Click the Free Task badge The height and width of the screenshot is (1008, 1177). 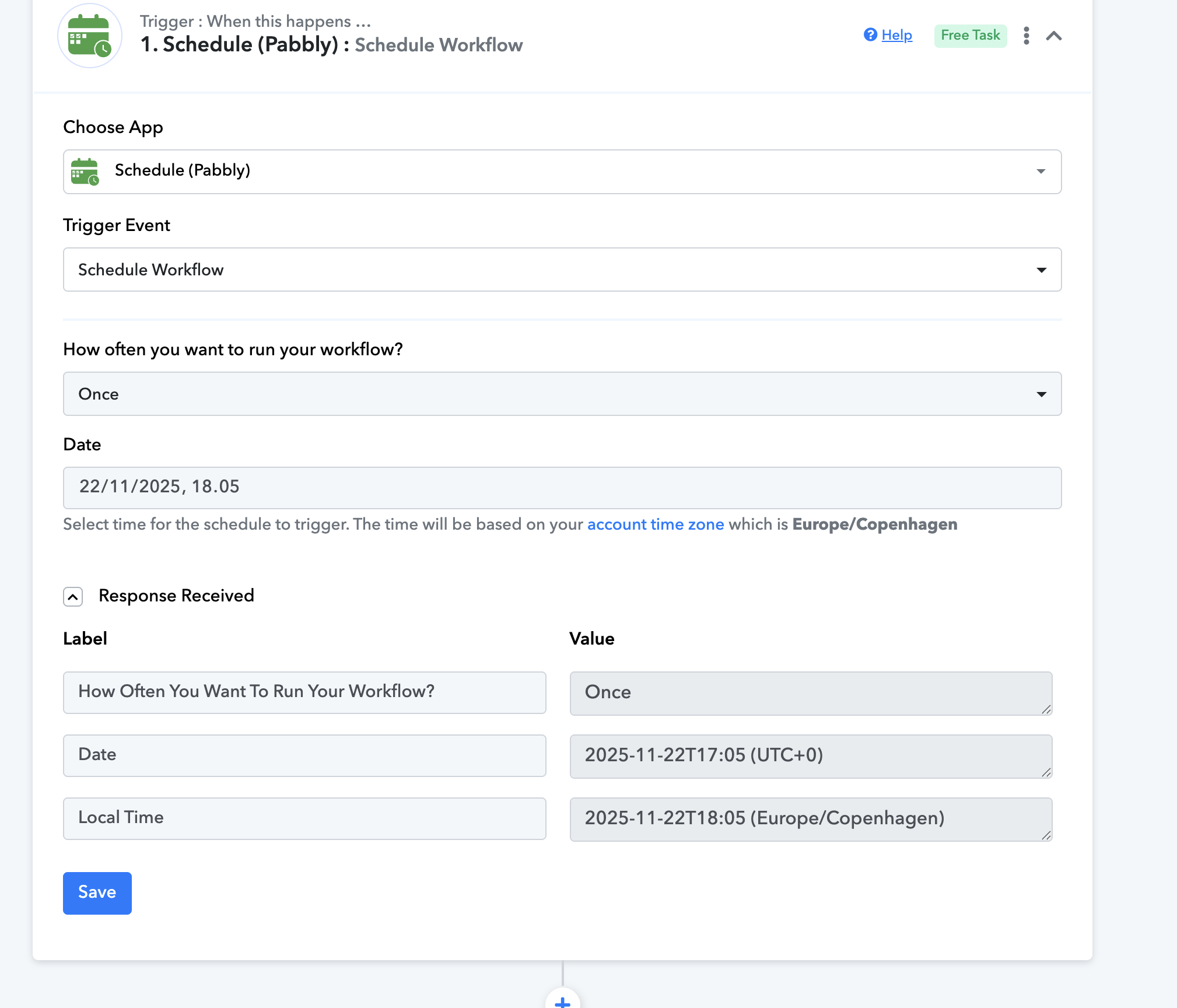click(x=970, y=36)
